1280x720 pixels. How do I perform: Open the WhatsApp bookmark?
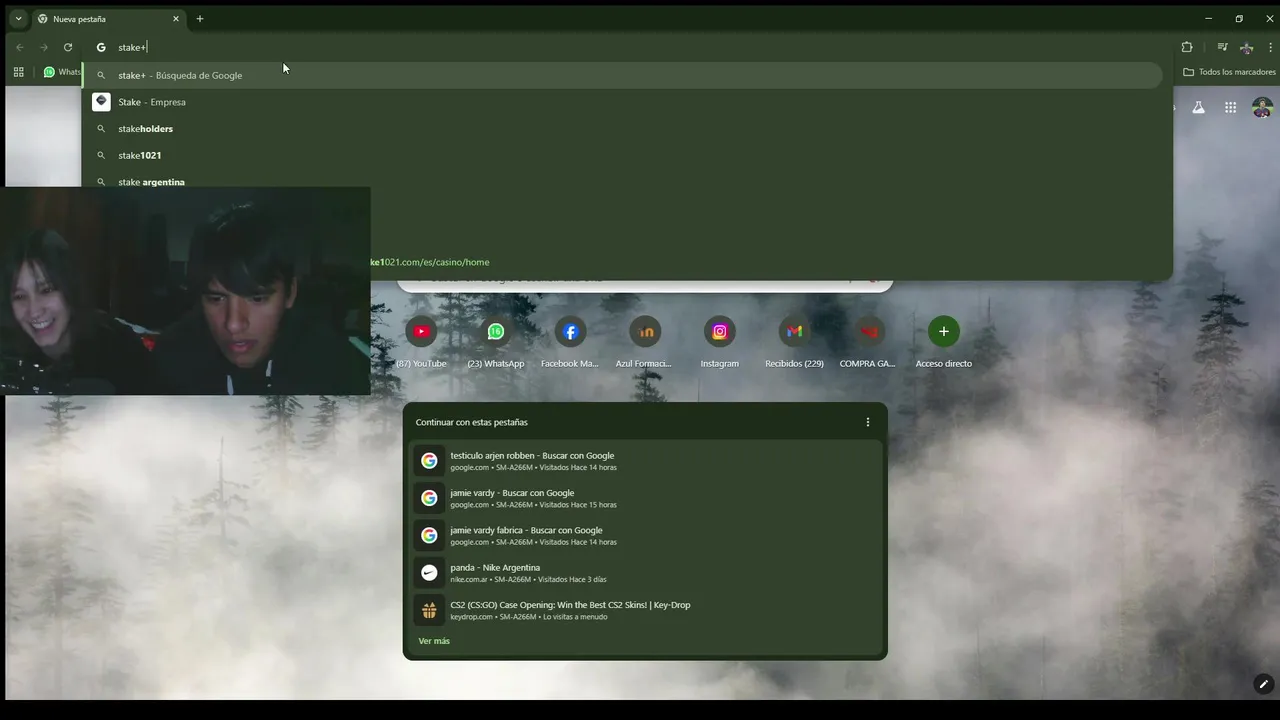point(62,72)
